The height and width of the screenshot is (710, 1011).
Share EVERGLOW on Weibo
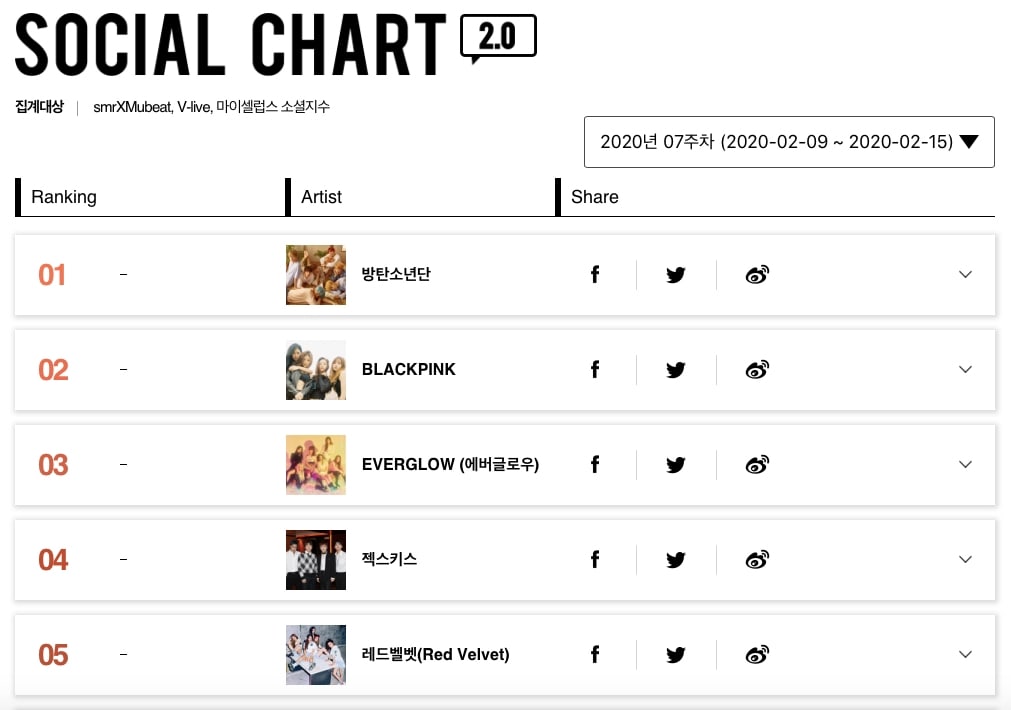point(757,465)
